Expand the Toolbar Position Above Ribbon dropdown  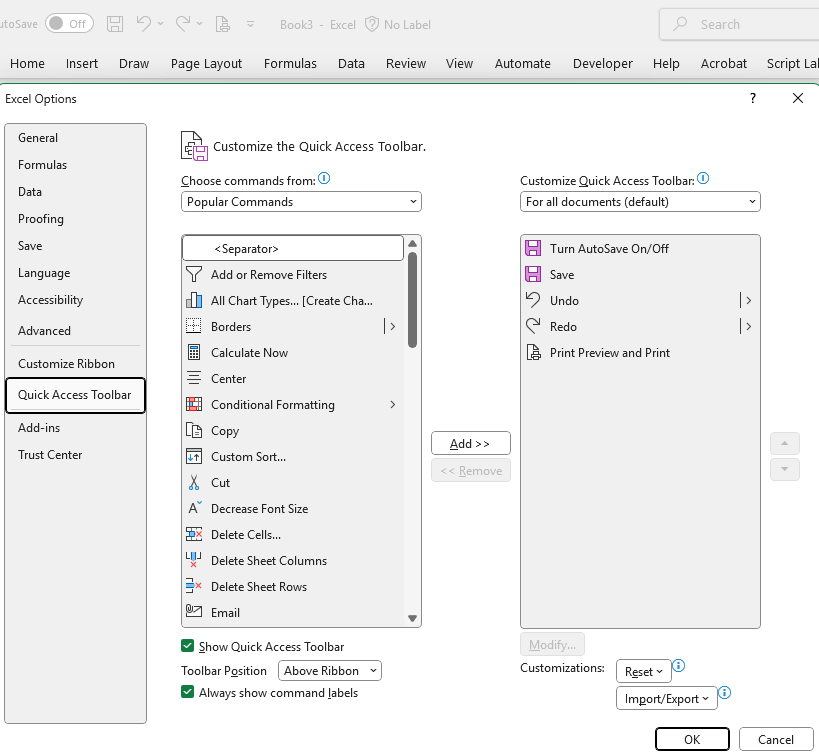pyautogui.click(x=330, y=671)
